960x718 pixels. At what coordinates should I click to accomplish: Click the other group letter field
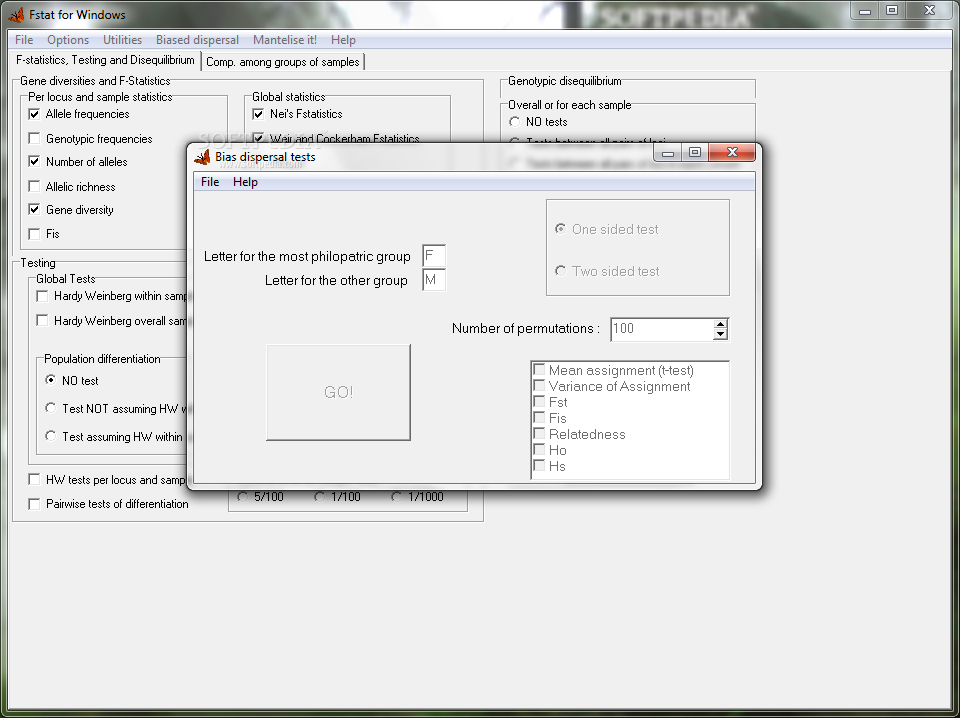coord(434,280)
